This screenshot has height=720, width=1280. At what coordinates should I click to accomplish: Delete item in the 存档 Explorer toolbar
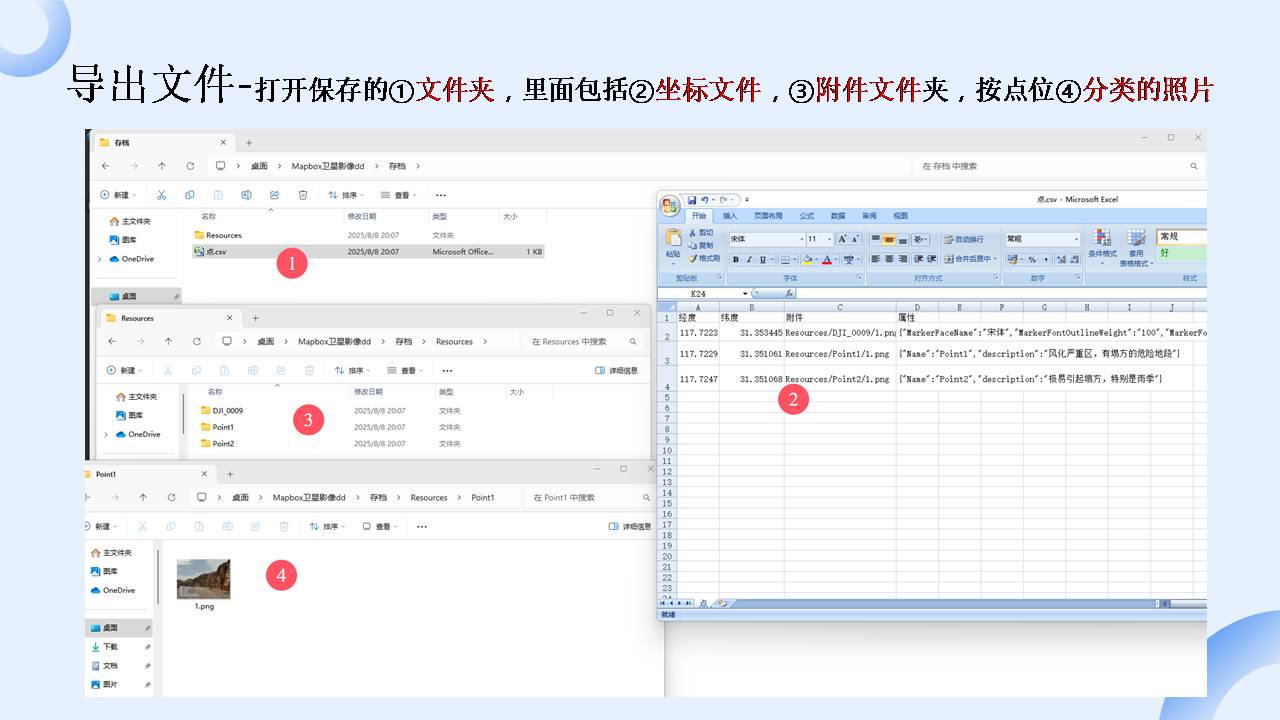pos(302,195)
